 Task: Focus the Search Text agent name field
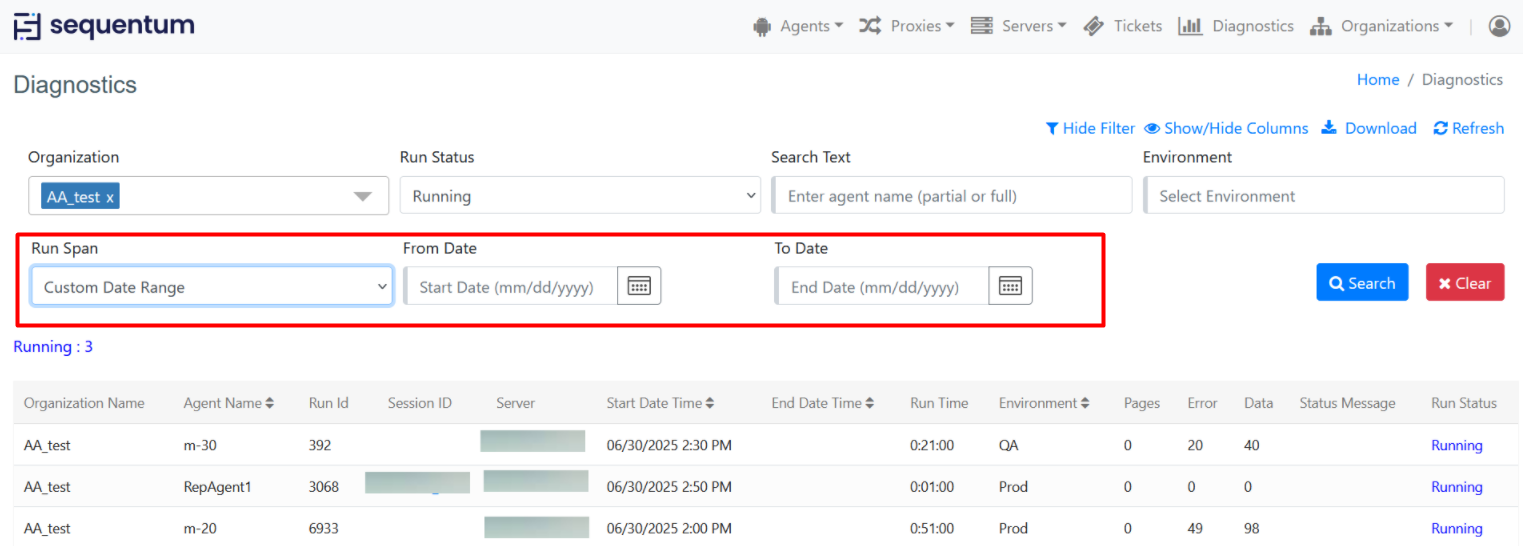tap(952, 196)
